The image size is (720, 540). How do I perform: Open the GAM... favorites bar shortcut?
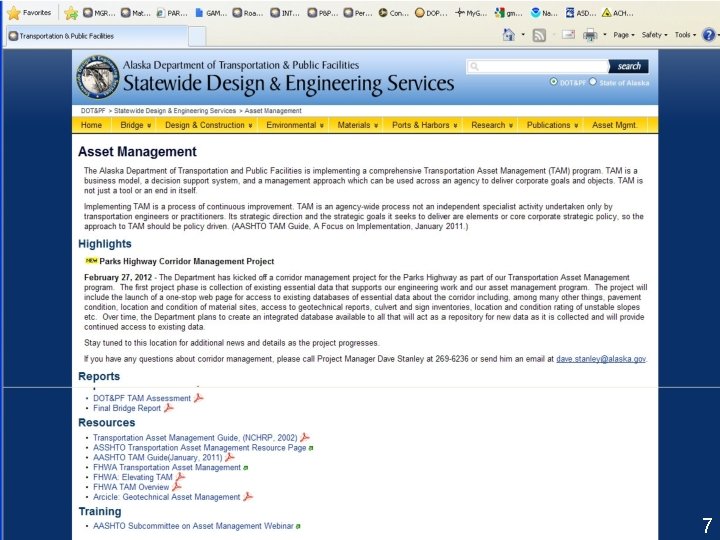point(211,13)
